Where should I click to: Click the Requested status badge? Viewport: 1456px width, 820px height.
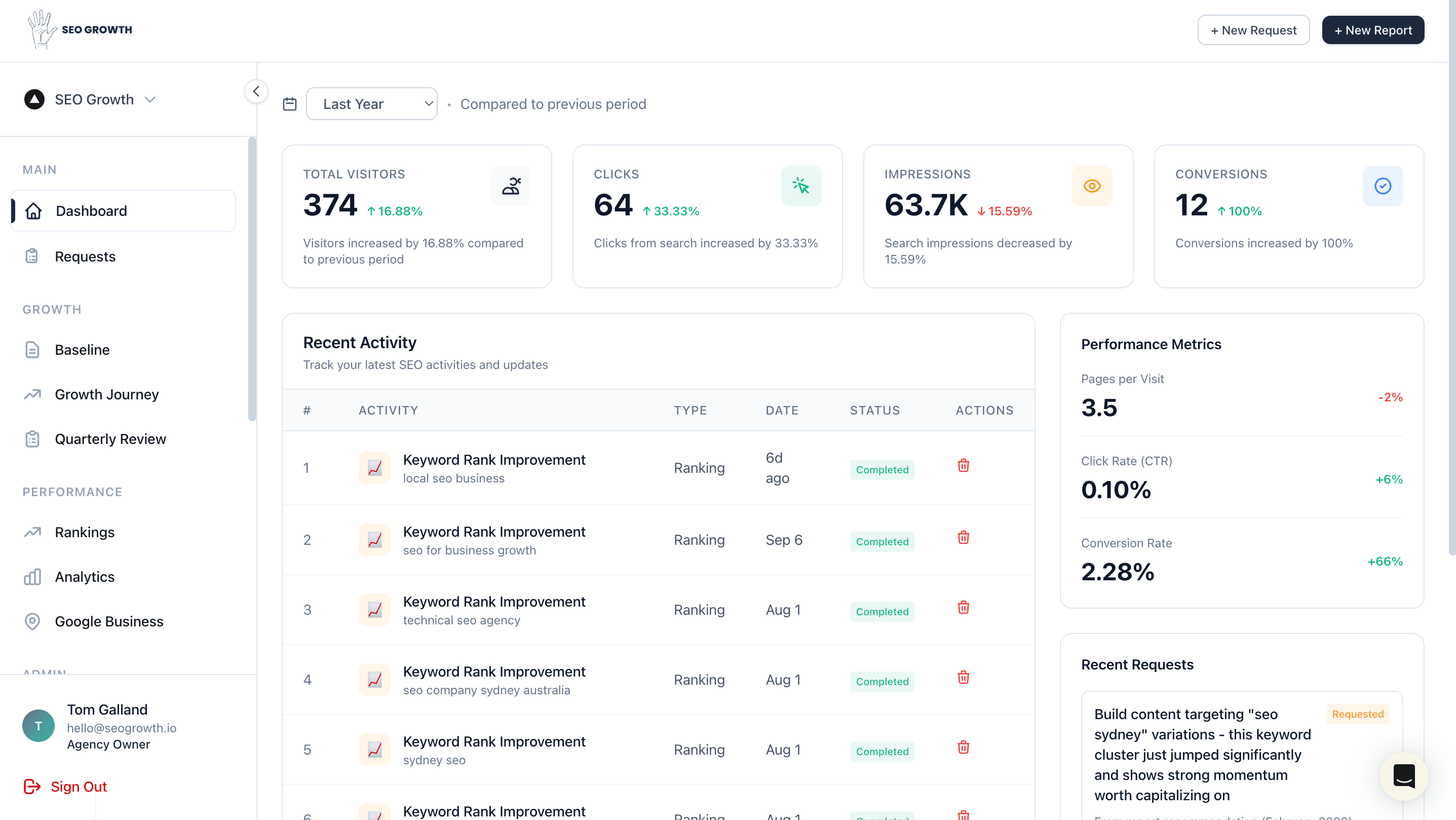click(x=1358, y=714)
